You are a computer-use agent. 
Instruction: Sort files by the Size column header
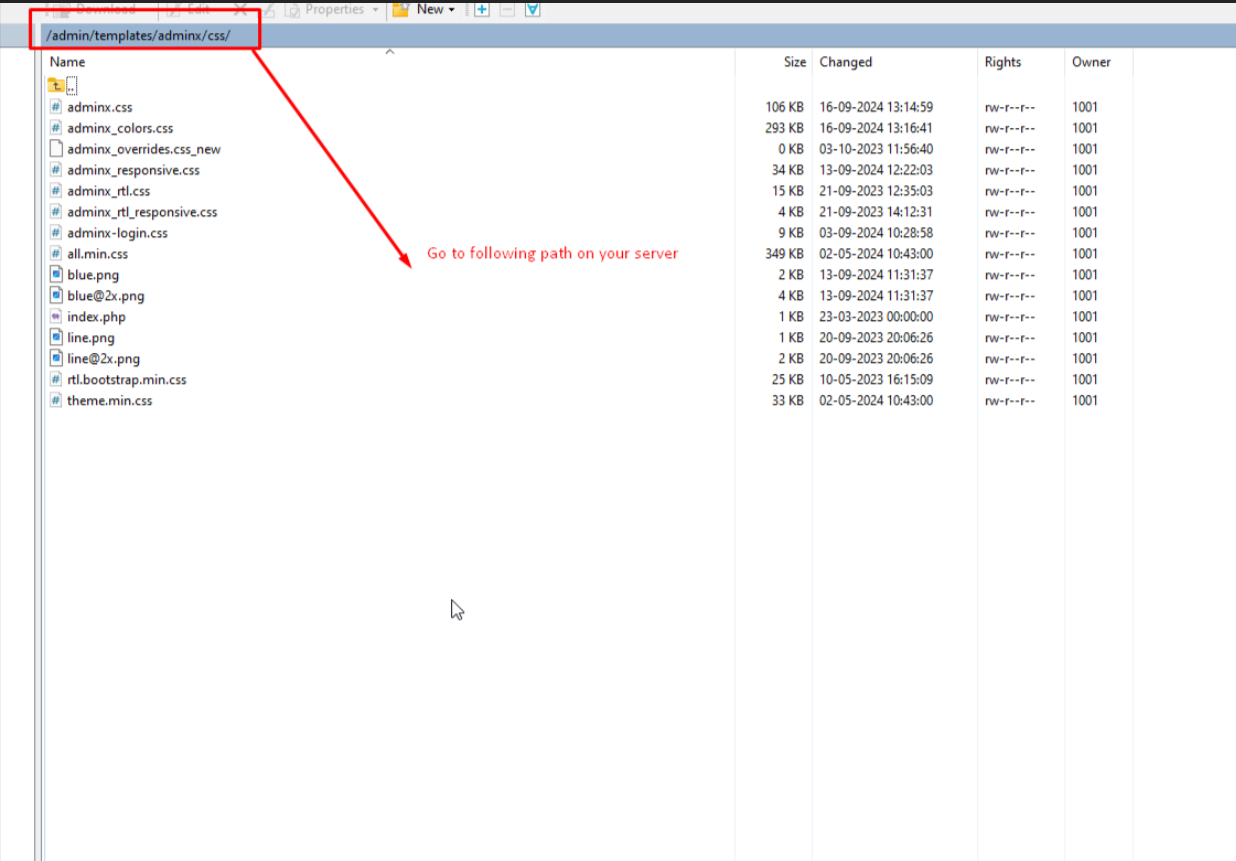(x=794, y=62)
